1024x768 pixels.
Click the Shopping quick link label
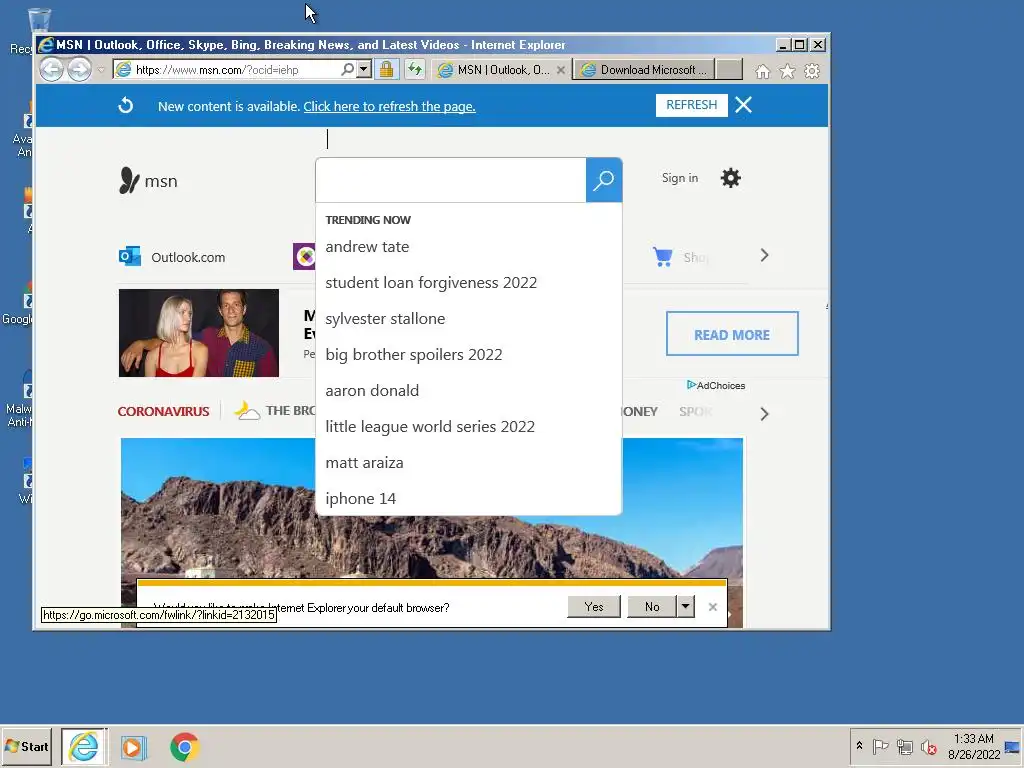point(696,257)
